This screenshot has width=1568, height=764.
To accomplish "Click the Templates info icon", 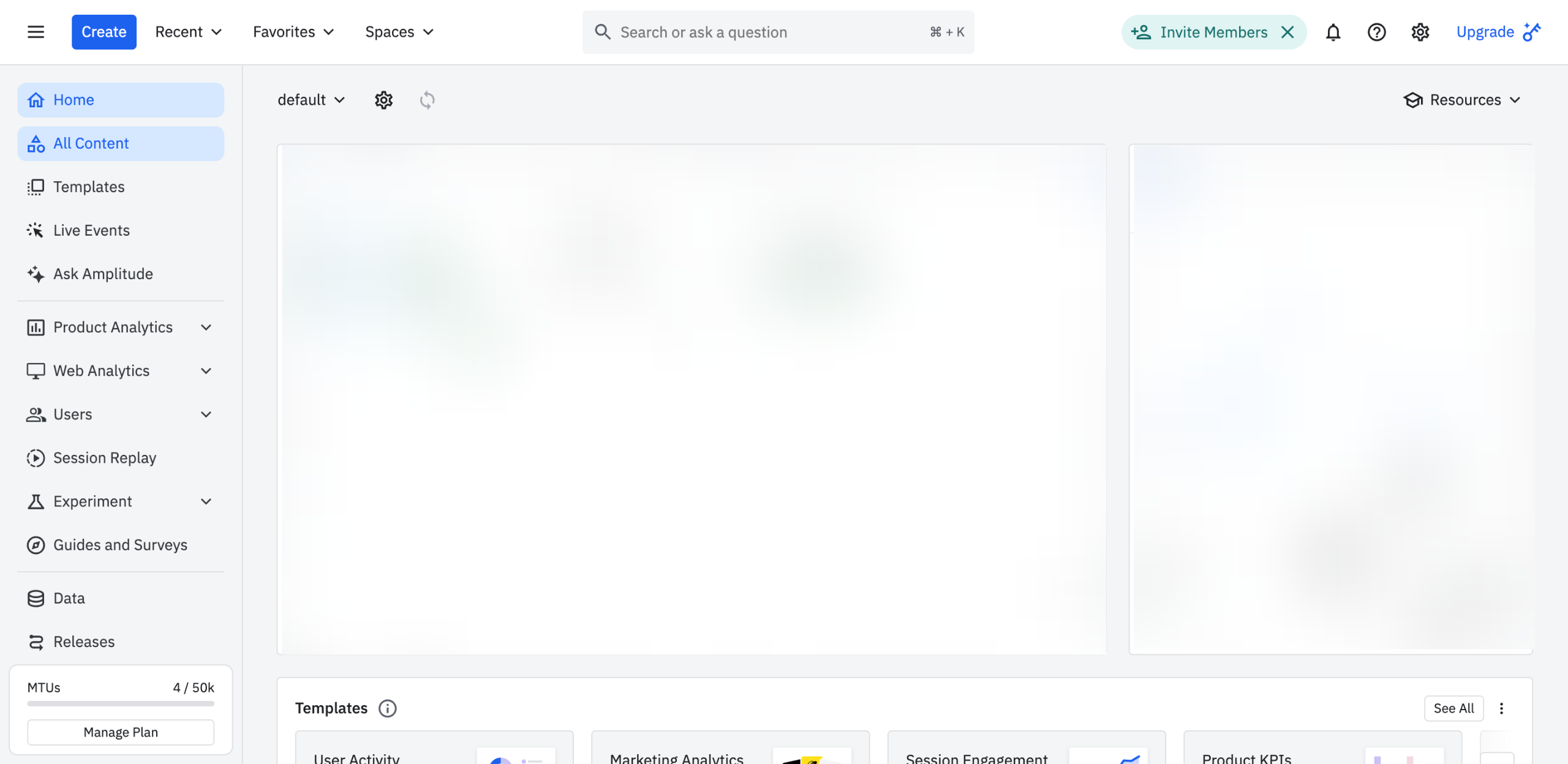I will 387,708.
